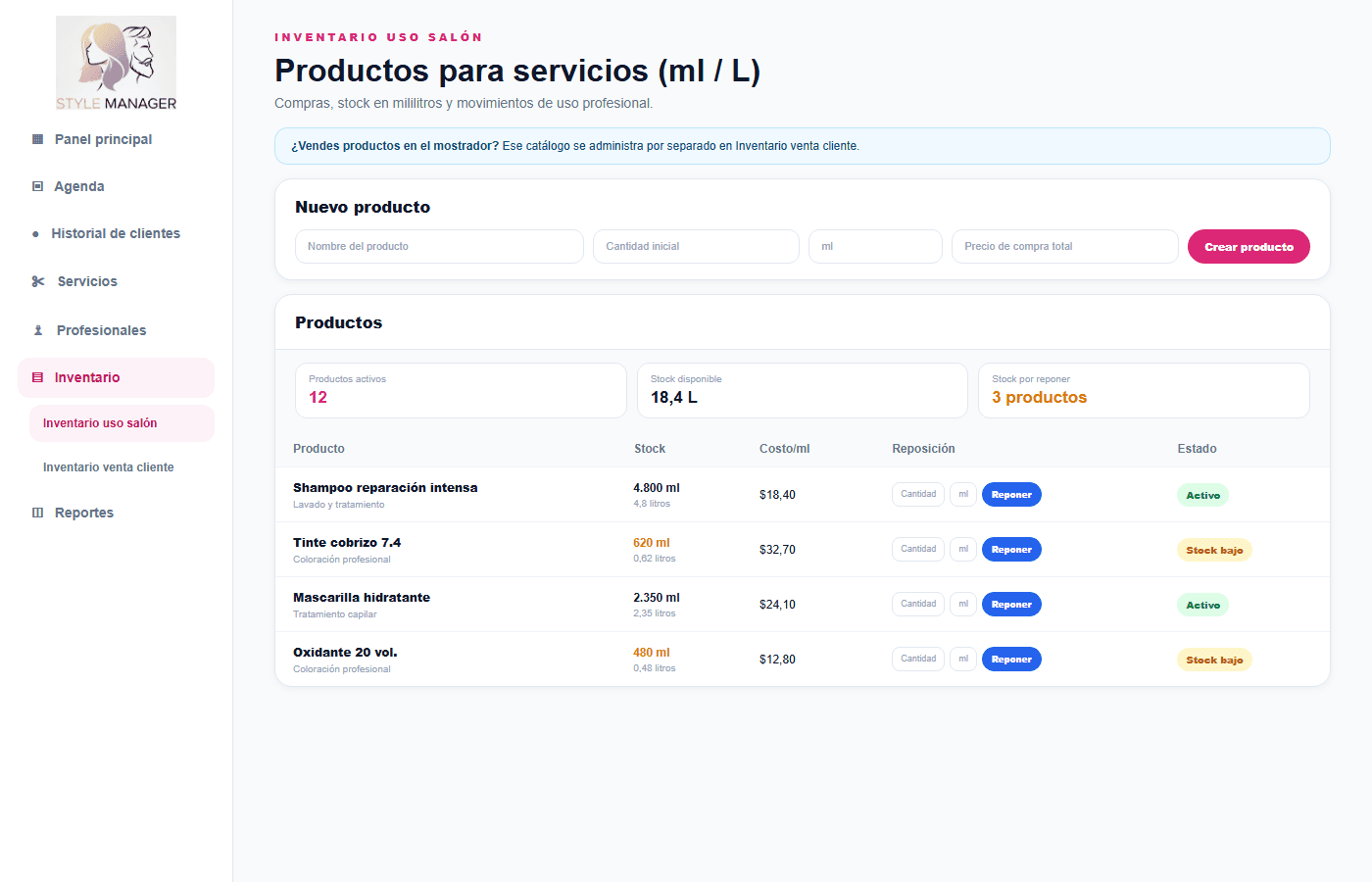Click Cantidad field for Tinte cobrizo 7.4
The image size is (1372, 882).
[918, 549]
